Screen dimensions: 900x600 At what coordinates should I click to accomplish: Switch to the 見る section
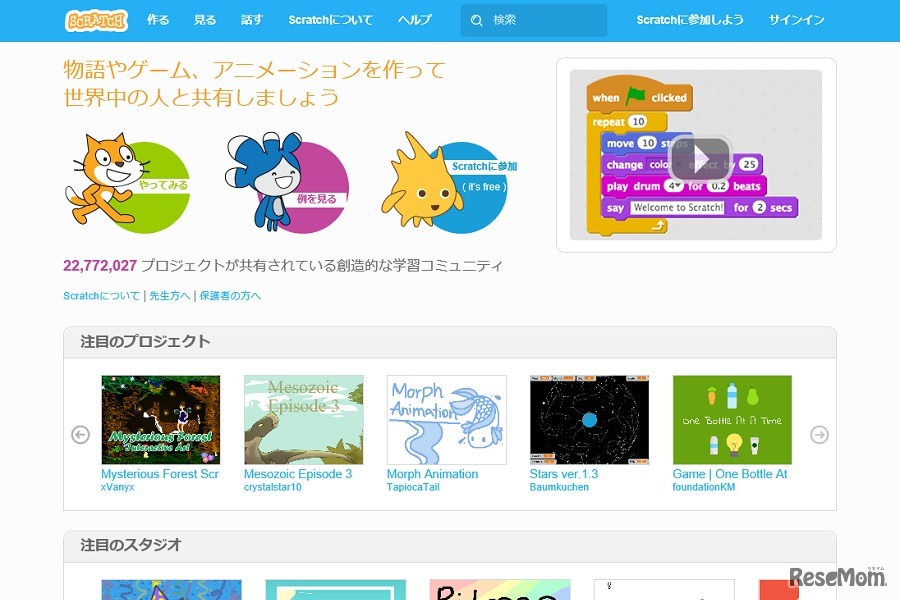click(x=205, y=20)
